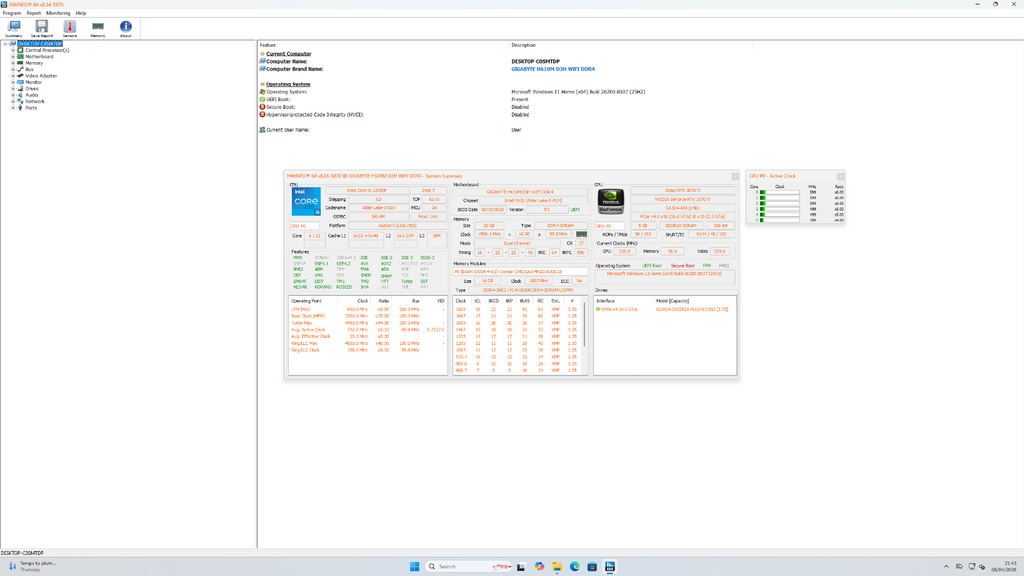Open the GIGABYTE H610M D3H WIFI DDR4 link
The width and height of the screenshot is (1024, 576).
pos(553,69)
